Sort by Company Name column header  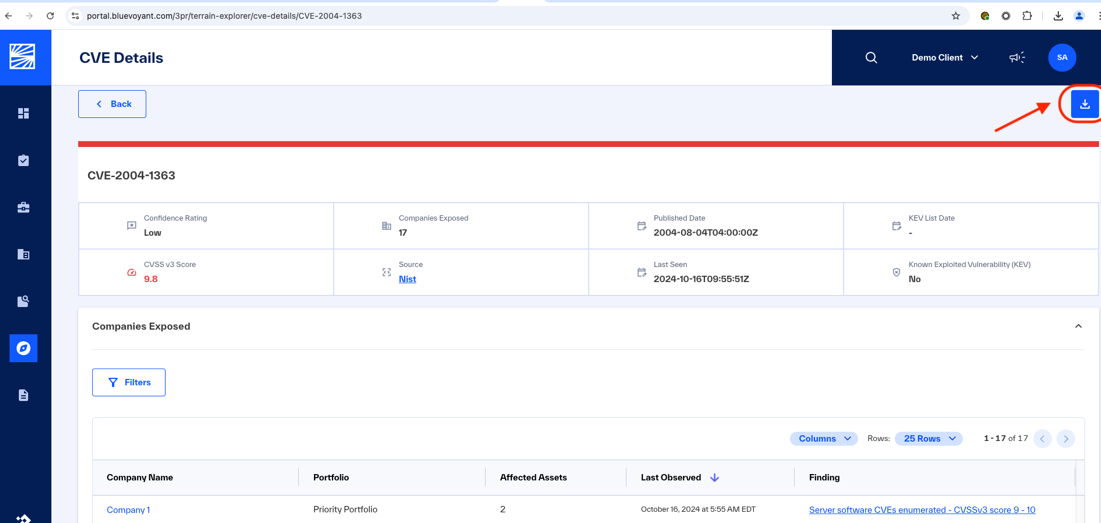(140, 477)
